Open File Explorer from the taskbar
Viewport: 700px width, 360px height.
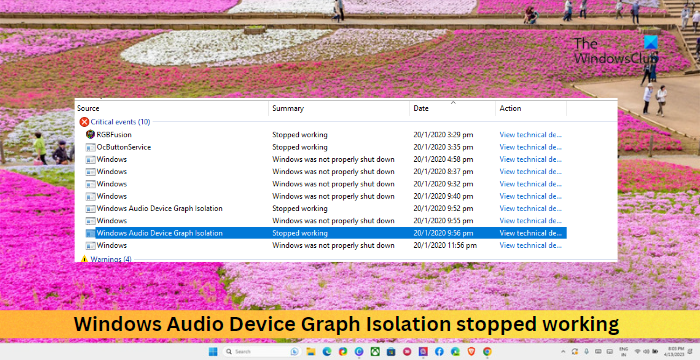click(x=311, y=352)
